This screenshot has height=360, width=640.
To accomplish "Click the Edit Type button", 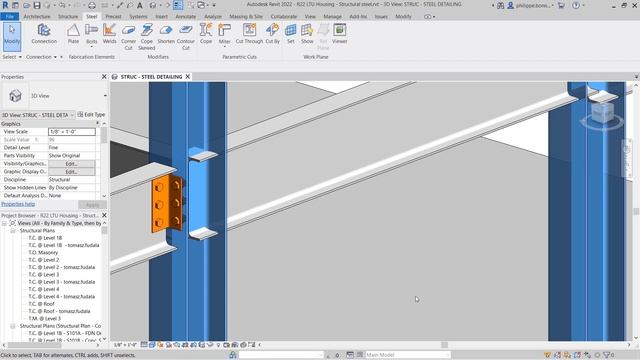I will coord(91,115).
